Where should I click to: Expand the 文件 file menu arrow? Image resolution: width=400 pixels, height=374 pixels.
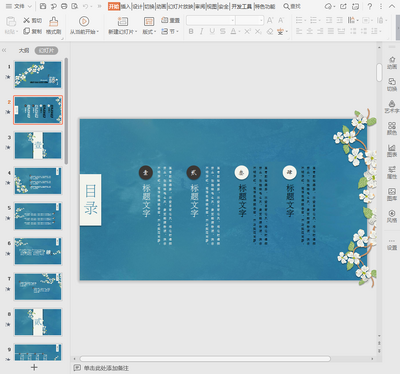tap(29, 6)
